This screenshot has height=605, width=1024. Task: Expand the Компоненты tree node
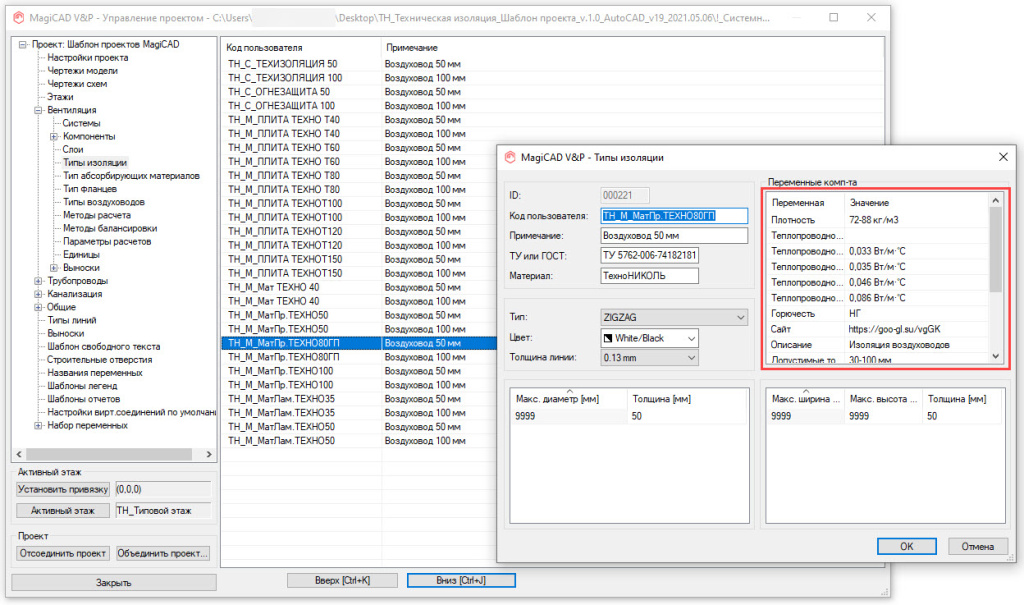tap(54, 136)
